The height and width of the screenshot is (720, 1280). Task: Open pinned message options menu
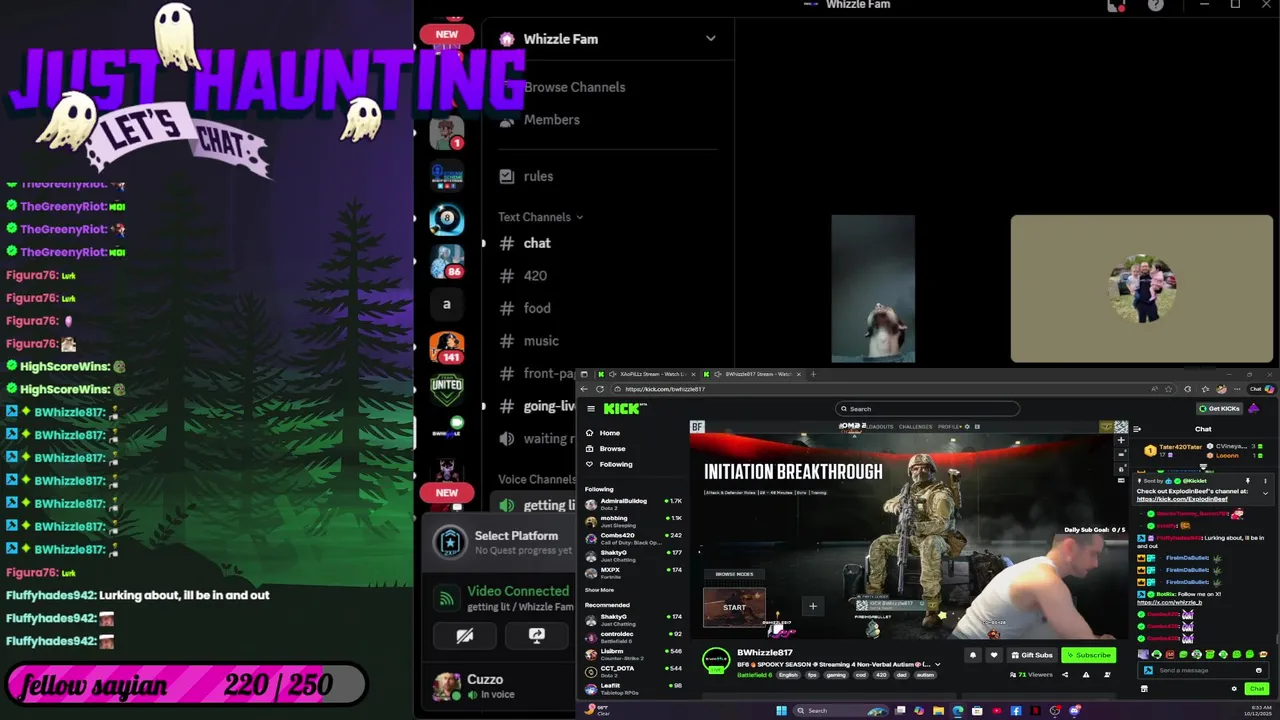tap(1265, 481)
